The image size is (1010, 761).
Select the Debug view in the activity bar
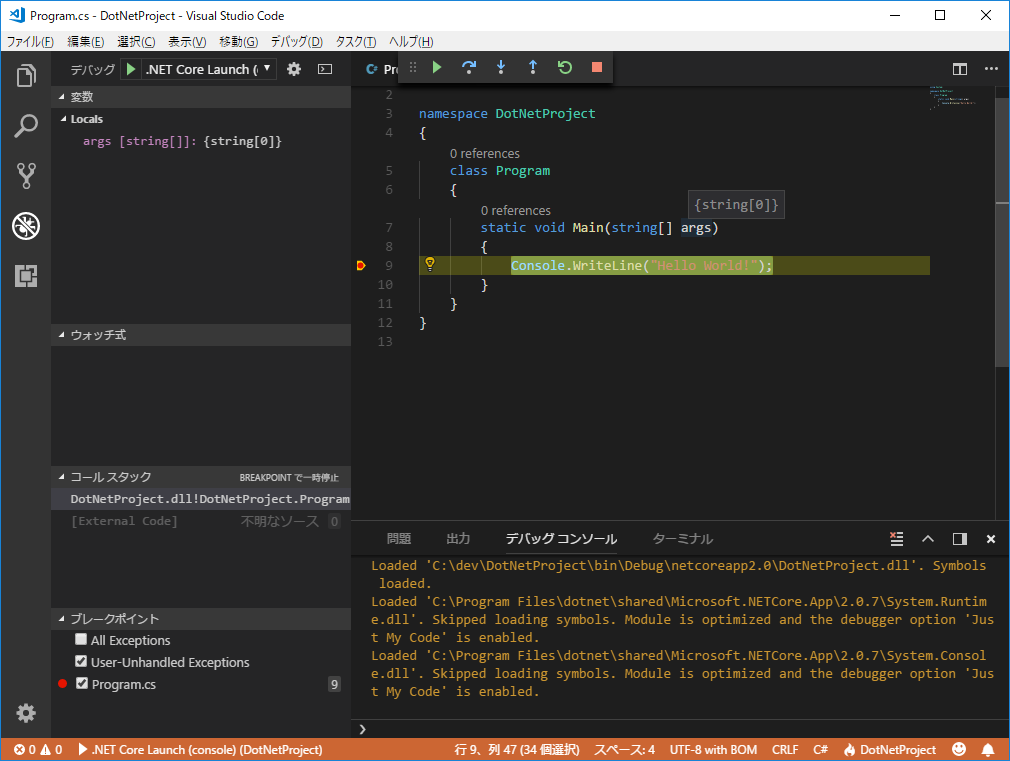click(x=25, y=227)
